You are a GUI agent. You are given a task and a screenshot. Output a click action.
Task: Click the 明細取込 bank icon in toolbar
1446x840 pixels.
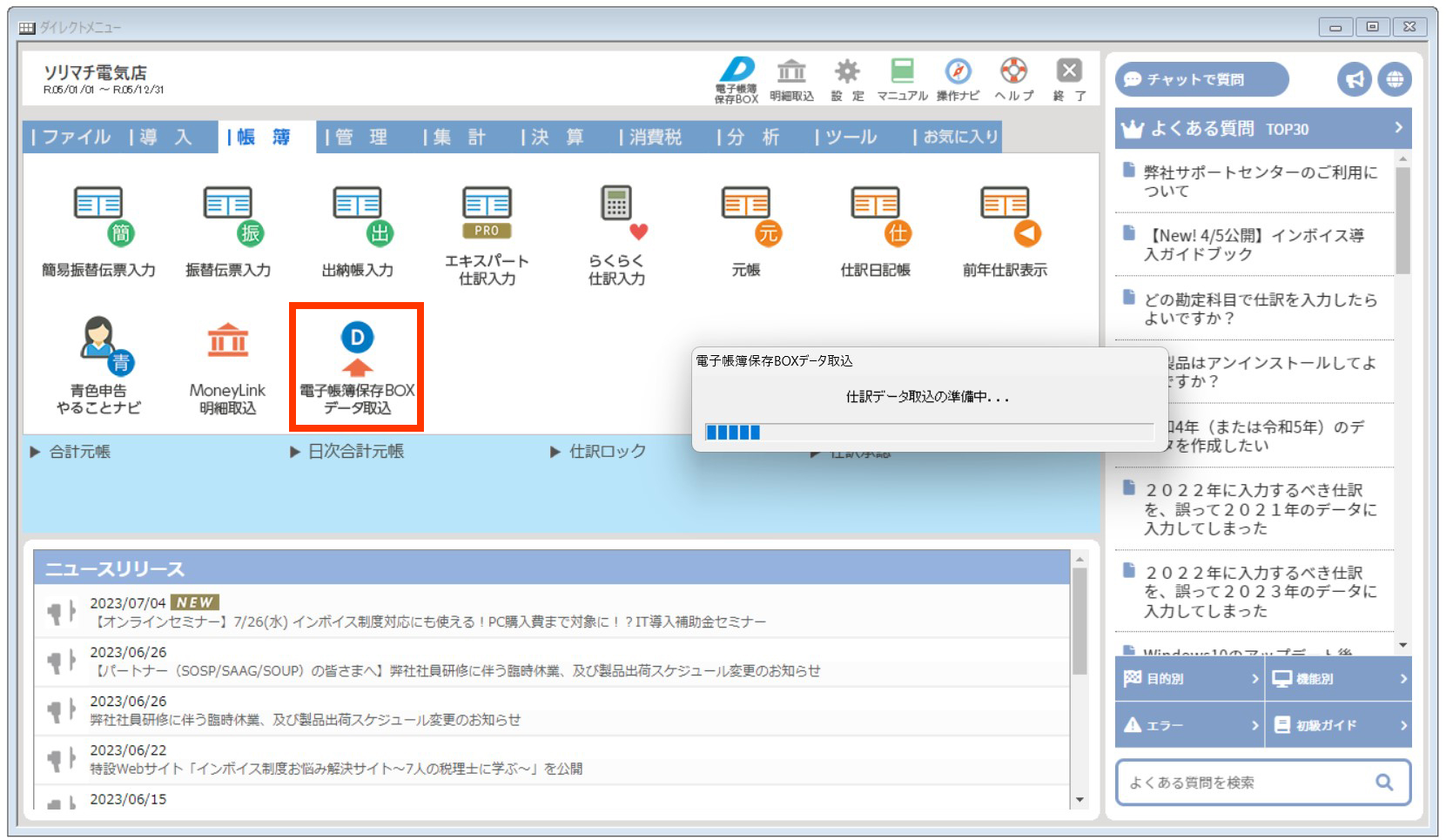791,80
